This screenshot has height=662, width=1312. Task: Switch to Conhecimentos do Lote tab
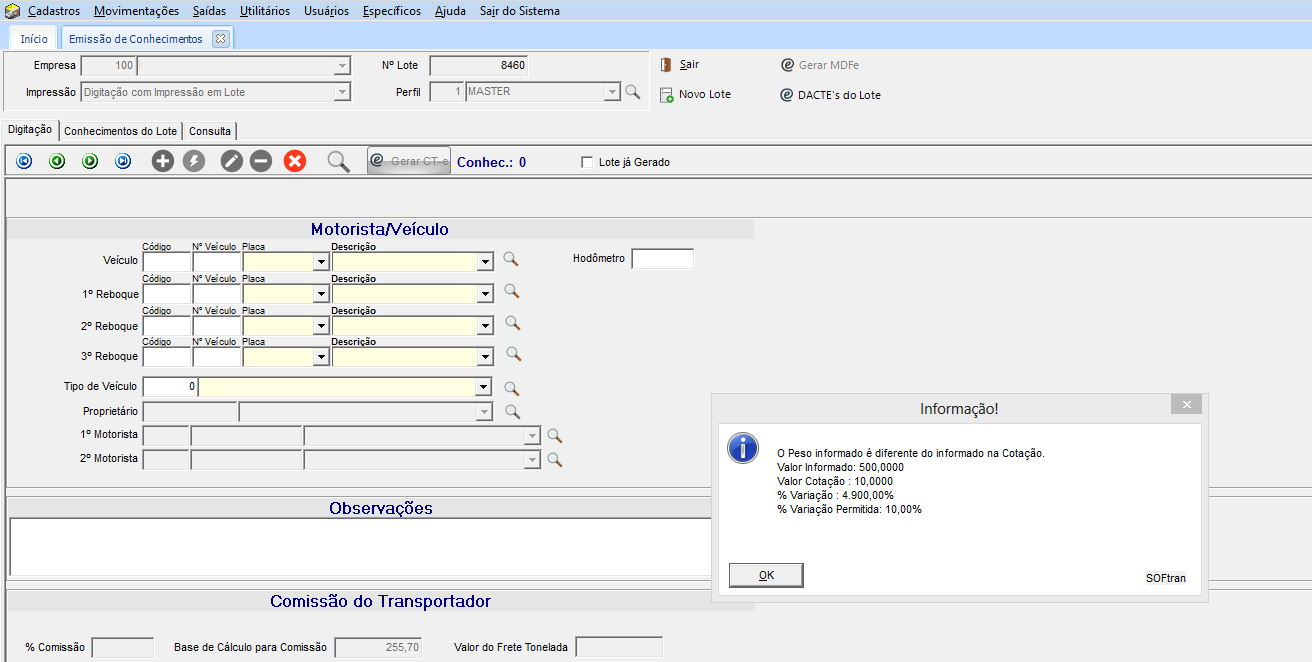pyautogui.click(x=120, y=131)
